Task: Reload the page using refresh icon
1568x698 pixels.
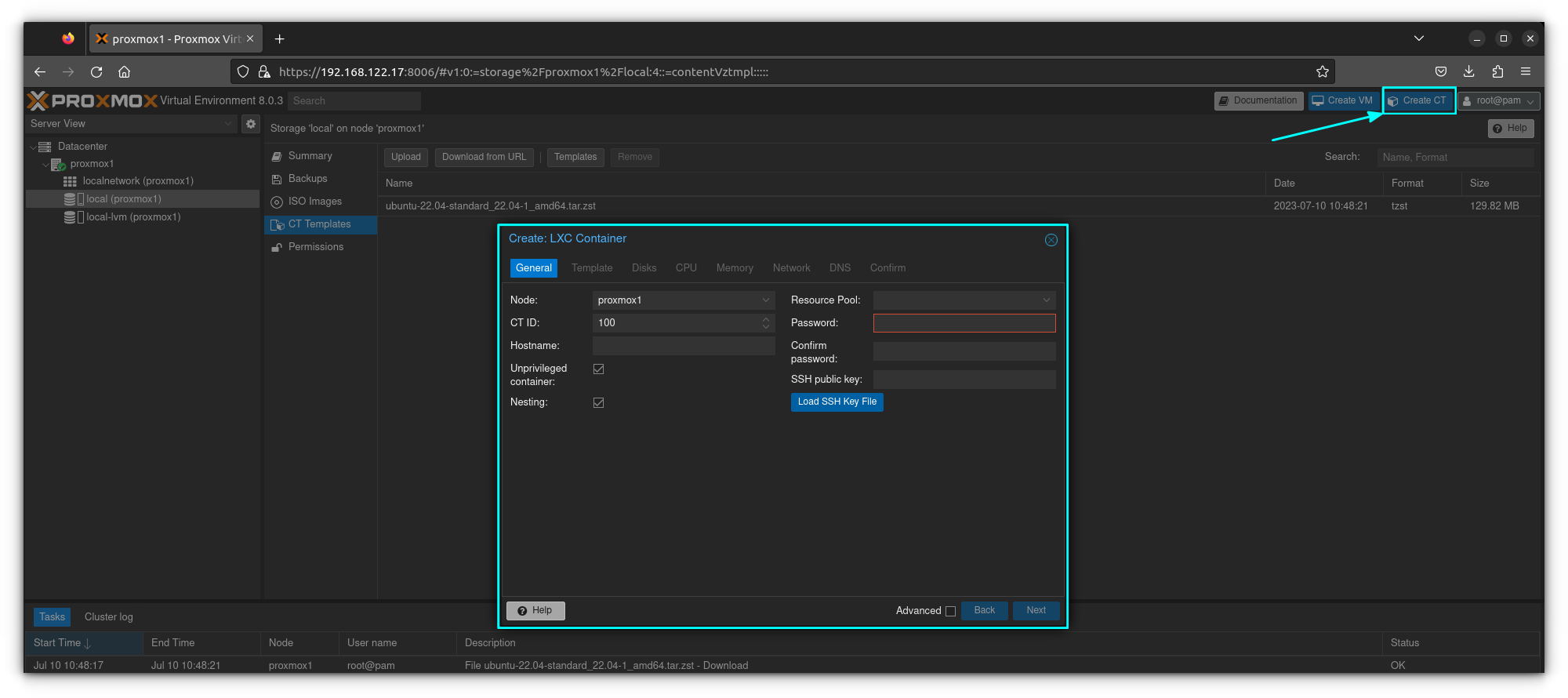Action: (x=96, y=71)
